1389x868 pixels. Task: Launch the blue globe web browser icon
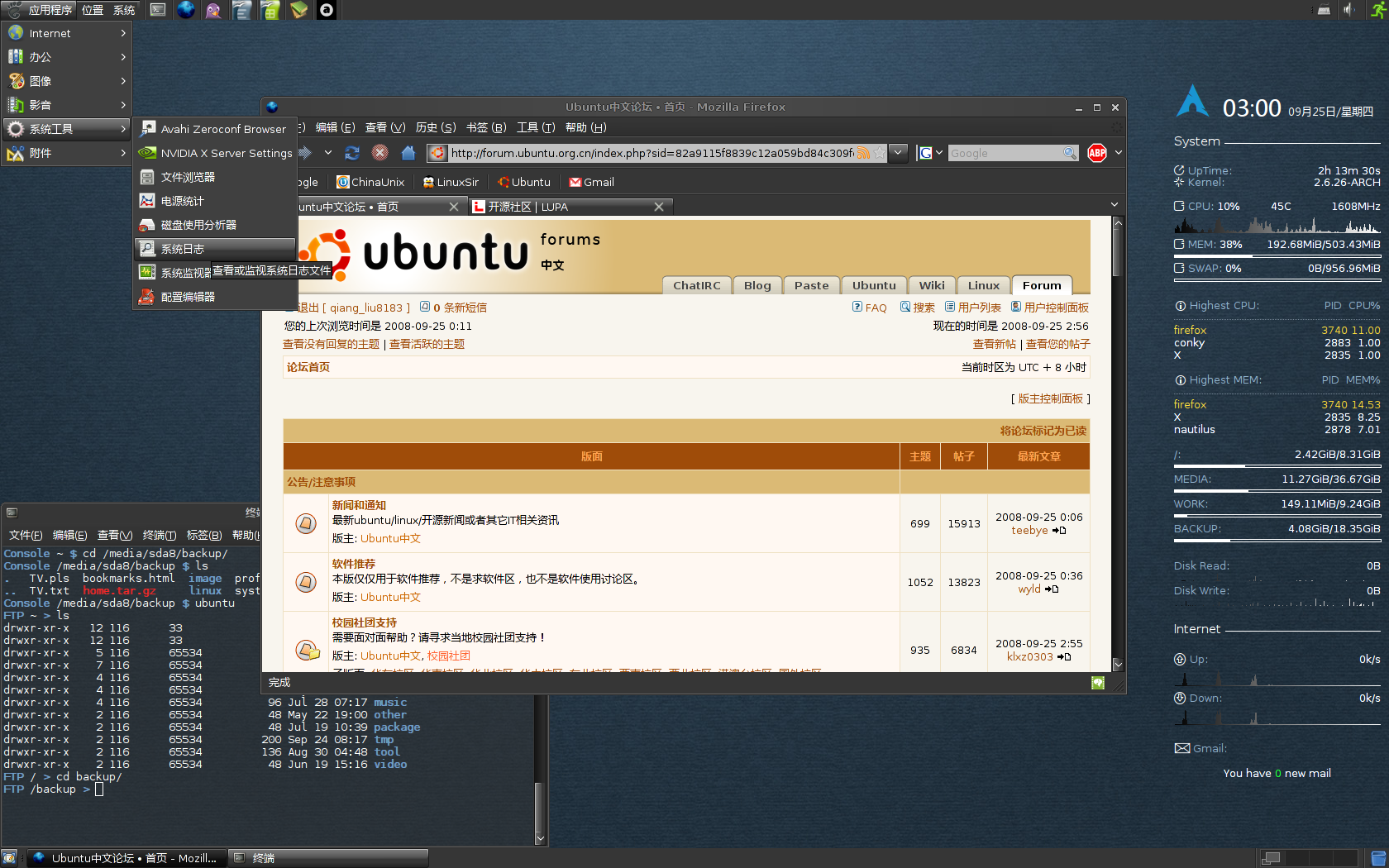(186, 10)
